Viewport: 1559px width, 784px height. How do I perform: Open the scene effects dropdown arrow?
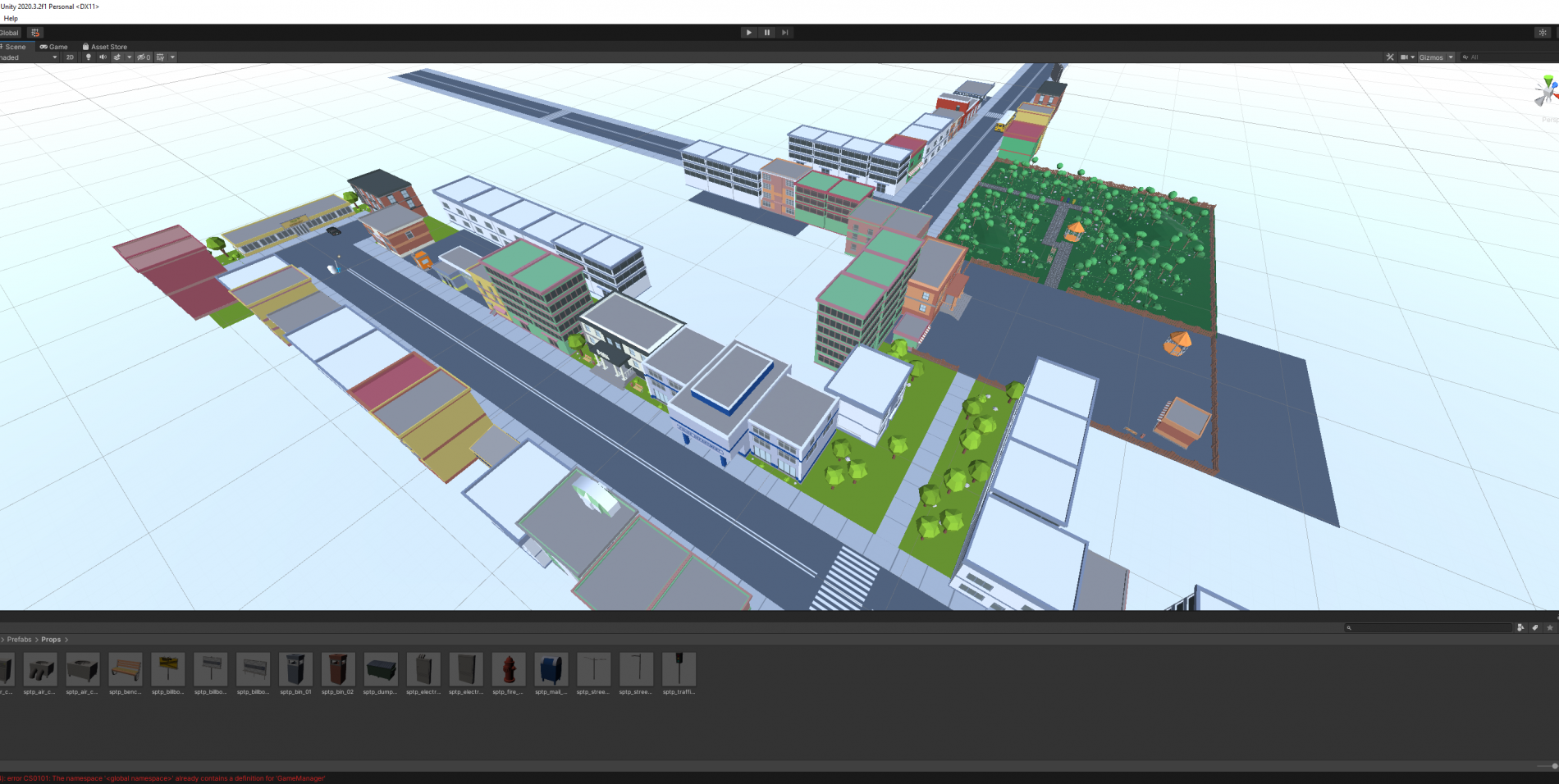129,57
